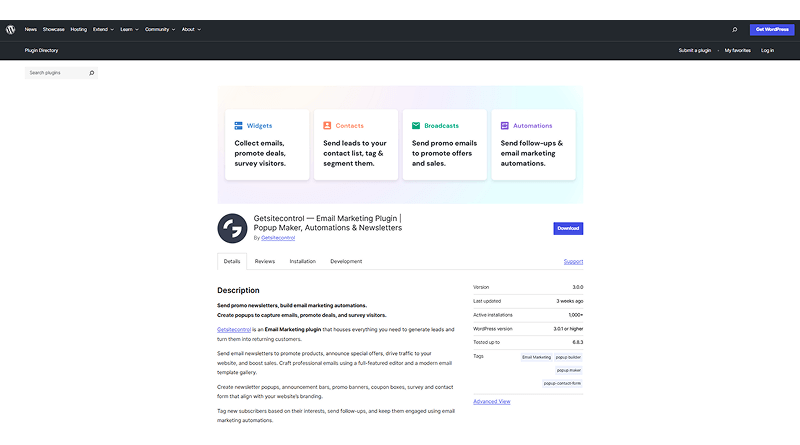
Task: Click the Contacts card icon
Action: pyautogui.click(x=327, y=126)
